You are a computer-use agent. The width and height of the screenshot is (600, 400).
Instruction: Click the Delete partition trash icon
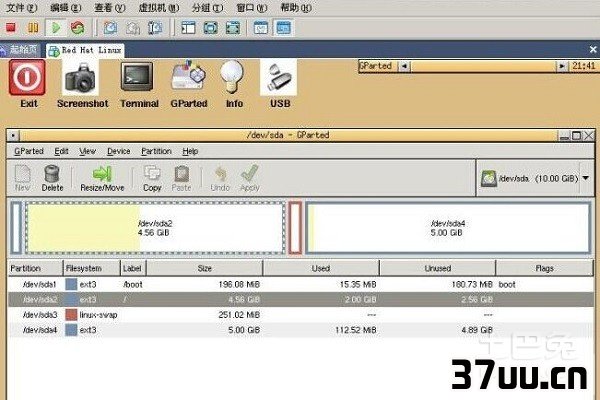pyautogui.click(x=52, y=178)
